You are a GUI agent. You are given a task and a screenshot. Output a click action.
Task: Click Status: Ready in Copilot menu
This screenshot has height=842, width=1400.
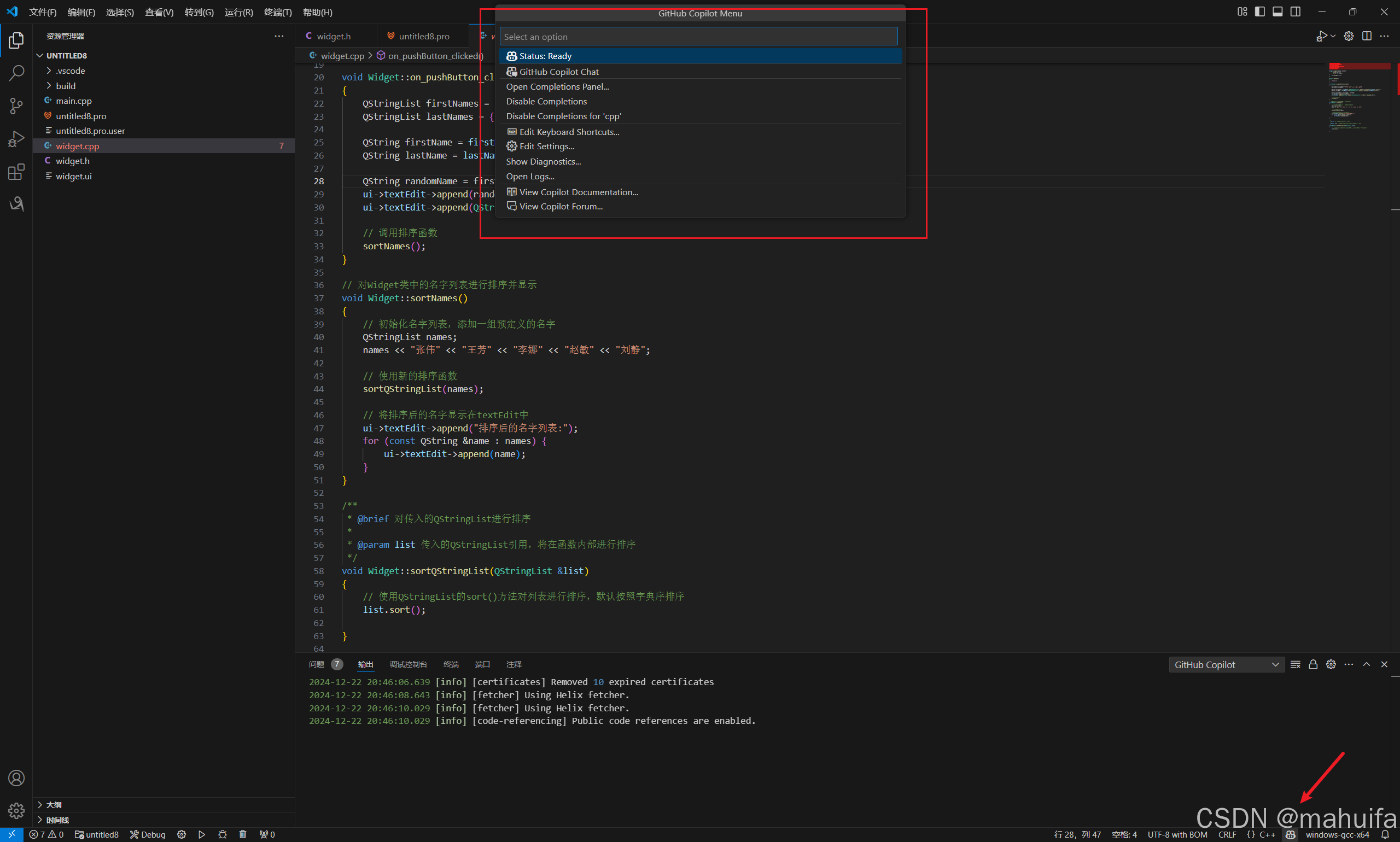[701, 56]
